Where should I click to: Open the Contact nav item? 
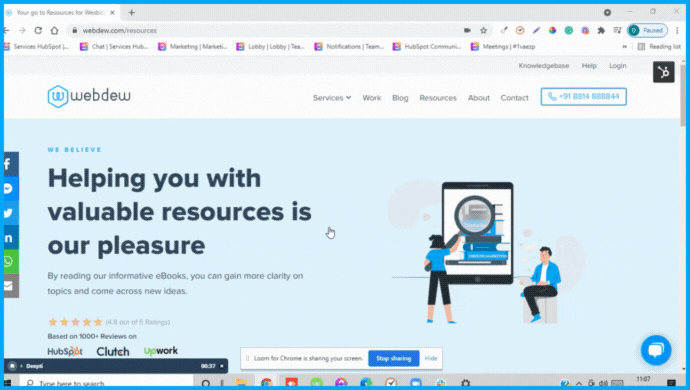tap(514, 98)
